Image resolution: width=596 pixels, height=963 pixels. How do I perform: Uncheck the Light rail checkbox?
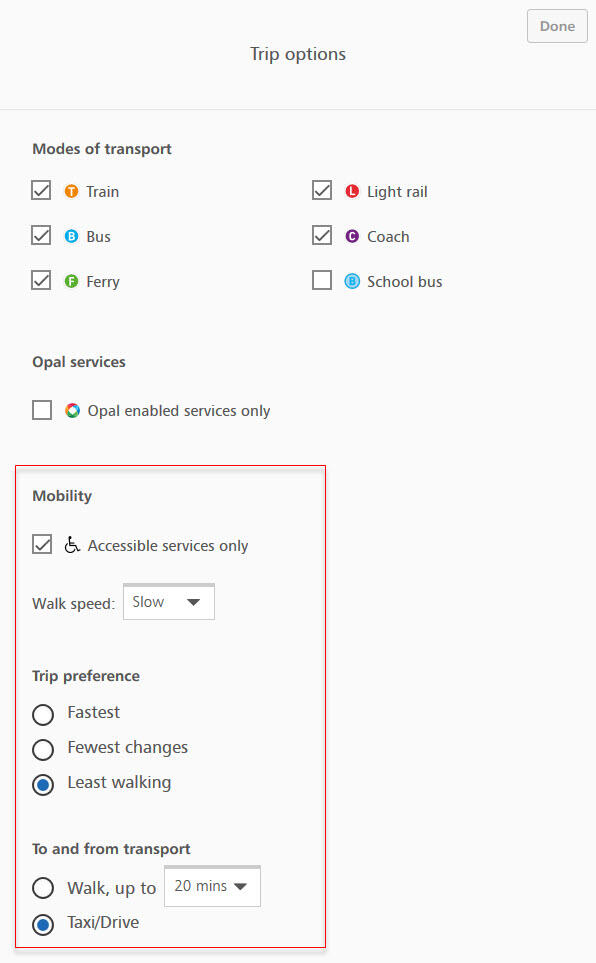click(x=322, y=190)
